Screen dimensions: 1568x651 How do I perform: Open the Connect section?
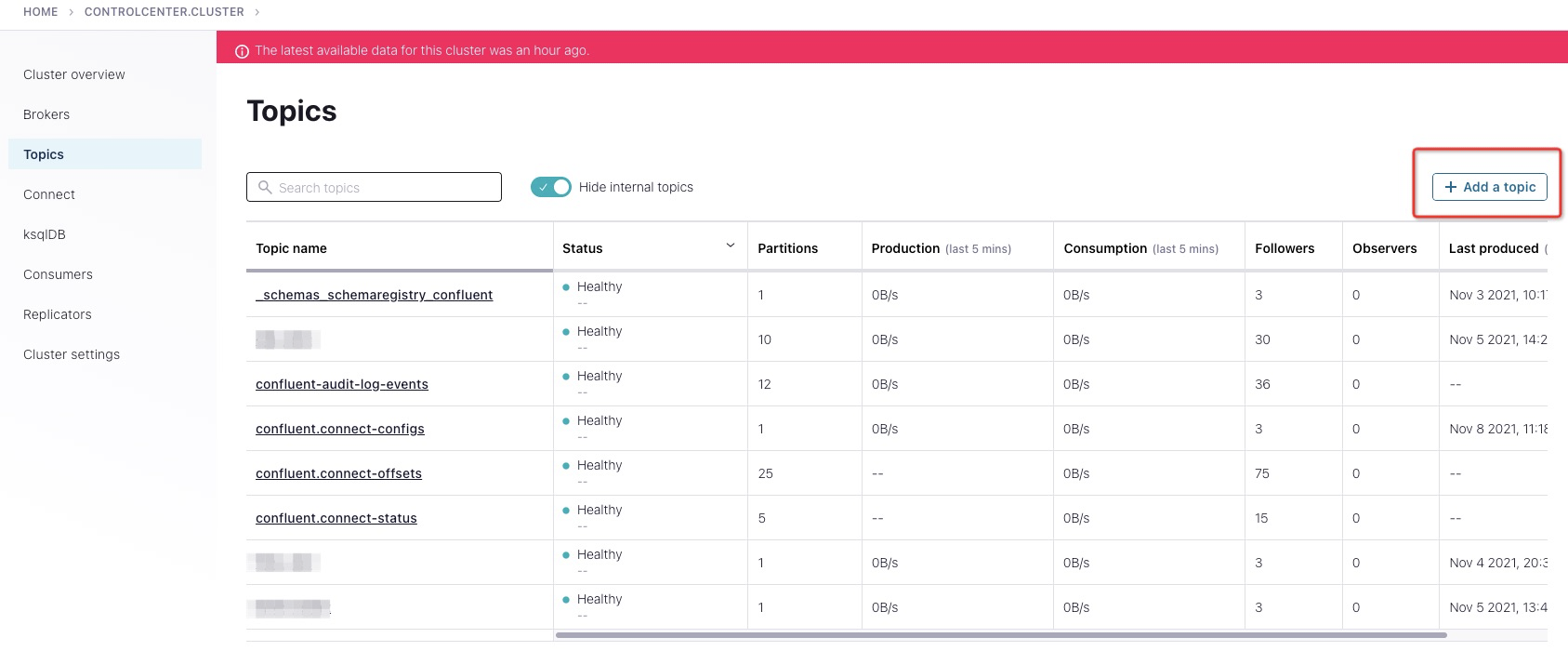(x=49, y=194)
